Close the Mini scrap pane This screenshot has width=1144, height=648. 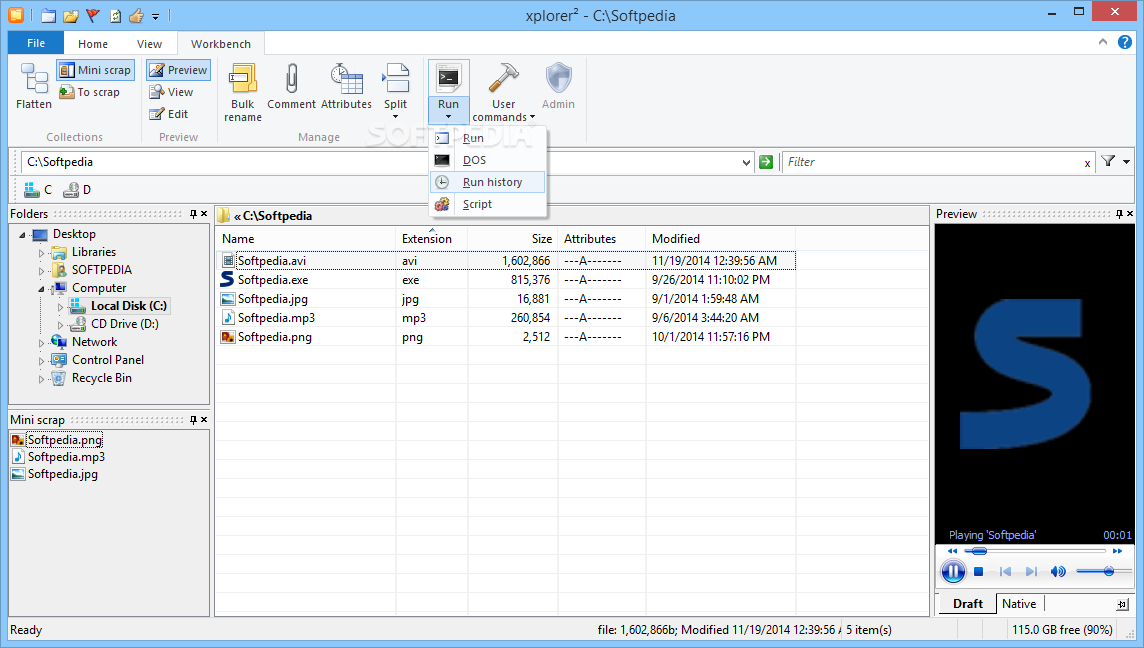click(x=204, y=420)
